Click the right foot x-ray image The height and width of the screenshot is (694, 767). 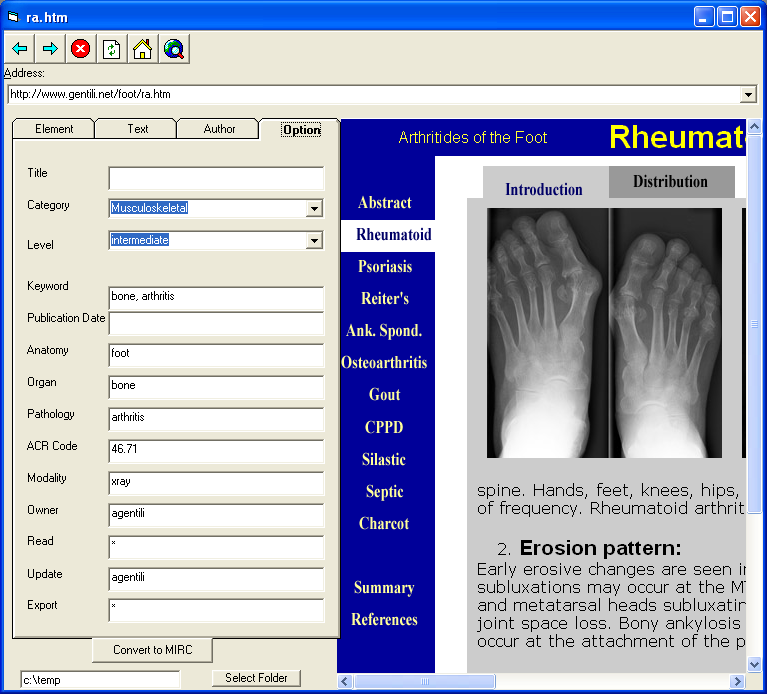[x=666, y=333]
